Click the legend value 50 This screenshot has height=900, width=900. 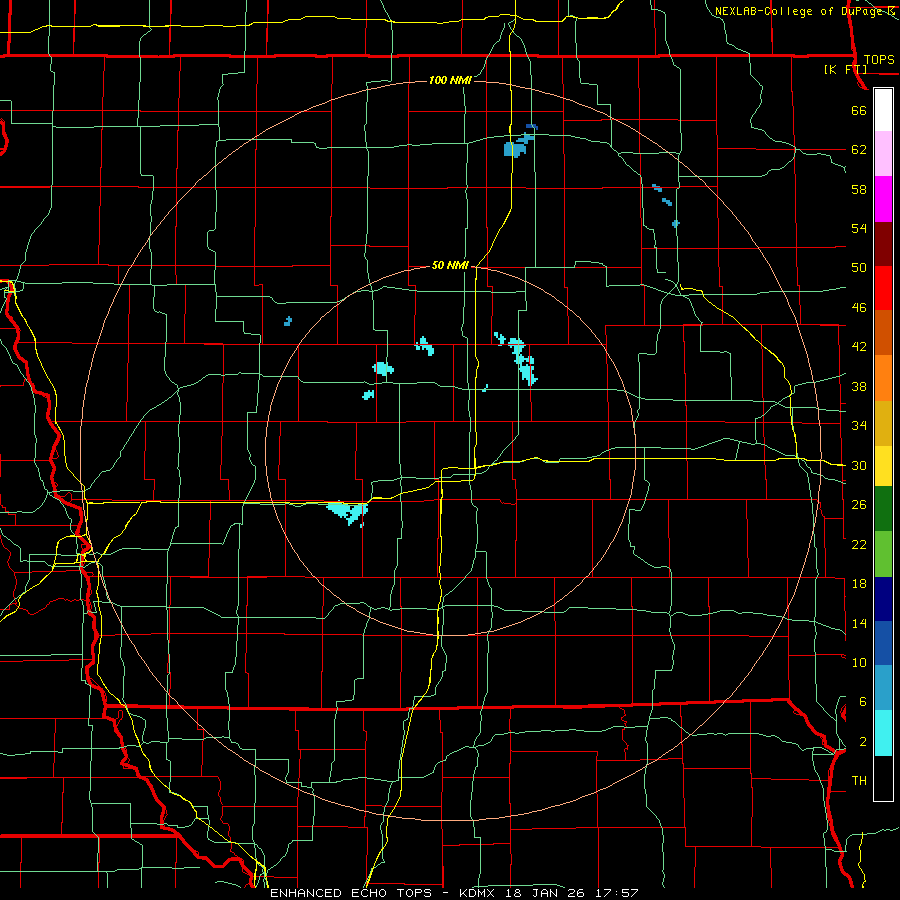[859, 268]
